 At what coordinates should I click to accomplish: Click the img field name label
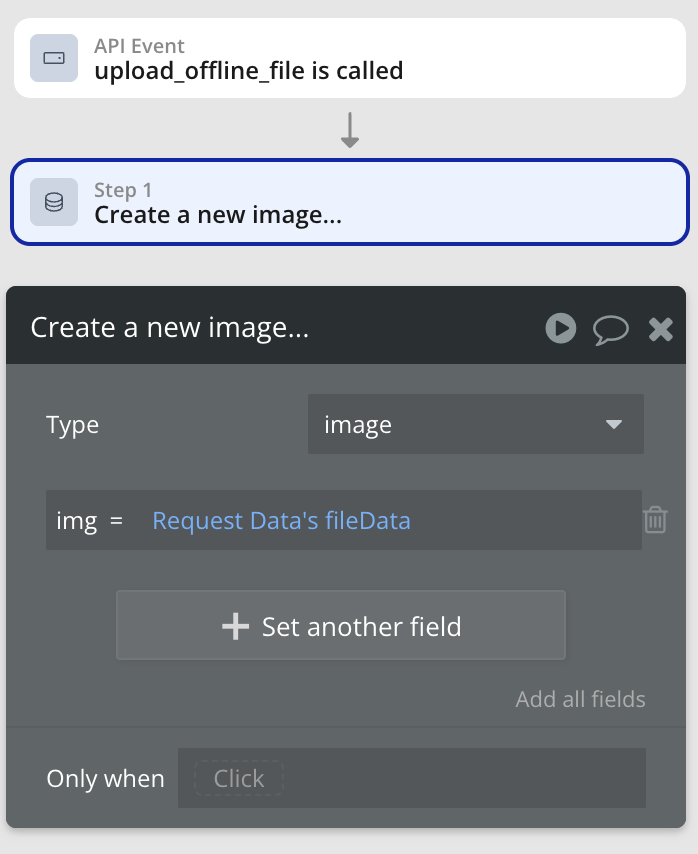pos(76,521)
